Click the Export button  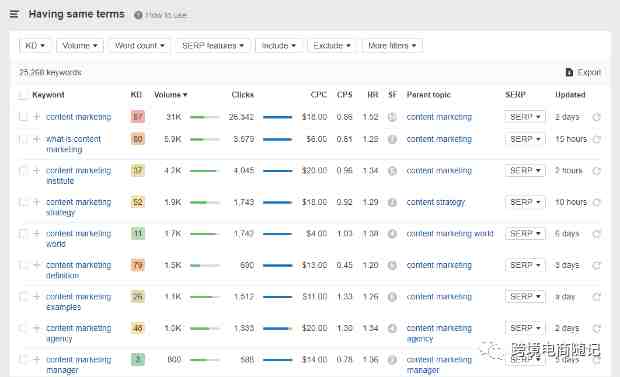pyautogui.click(x=583, y=72)
